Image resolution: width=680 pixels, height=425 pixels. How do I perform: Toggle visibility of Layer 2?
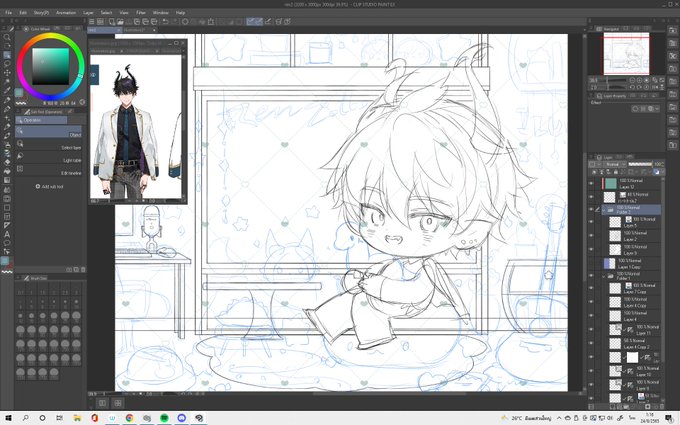pos(591,236)
